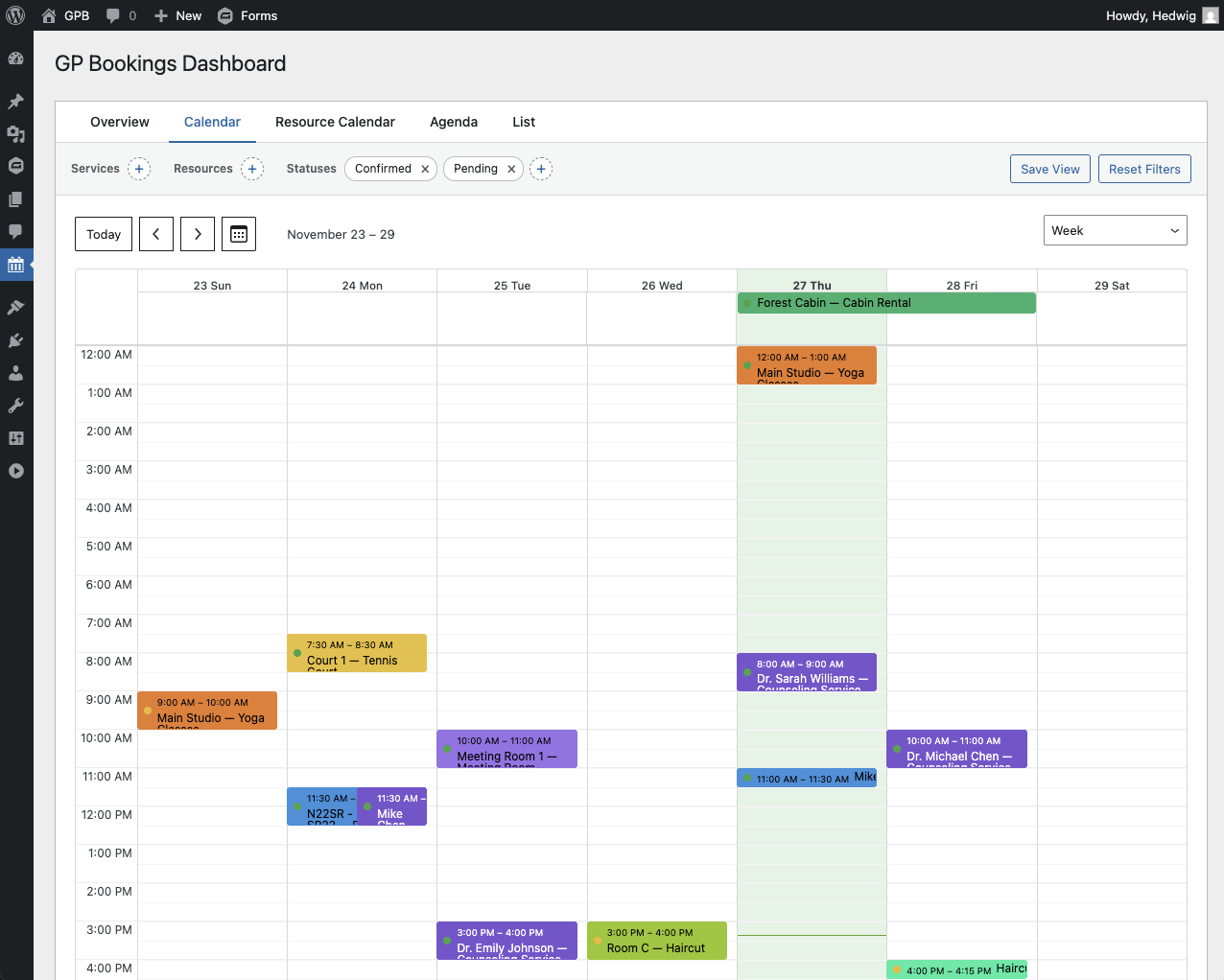Click the Reset Filters button
The width and height of the screenshot is (1224, 980).
click(x=1144, y=169)
